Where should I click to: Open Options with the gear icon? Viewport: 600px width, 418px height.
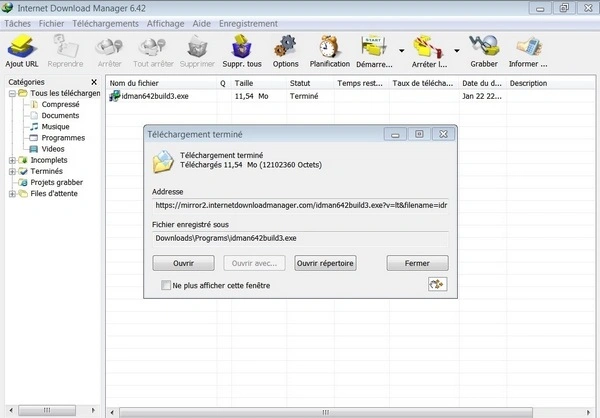click(285, 47)
